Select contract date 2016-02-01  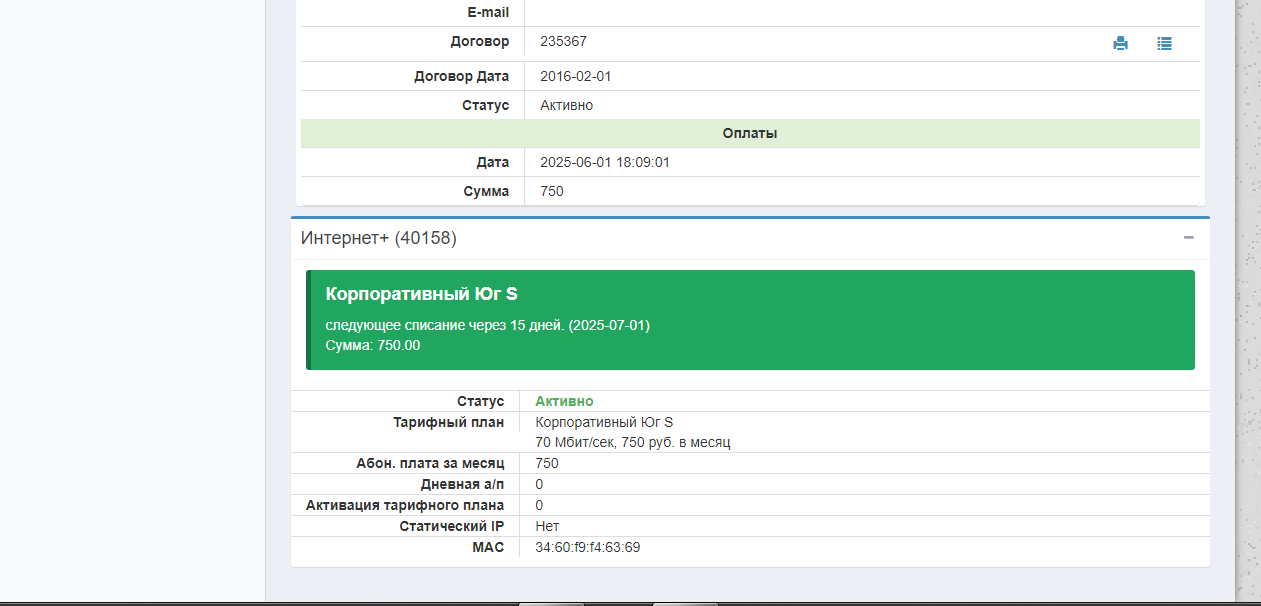(575, 76)
